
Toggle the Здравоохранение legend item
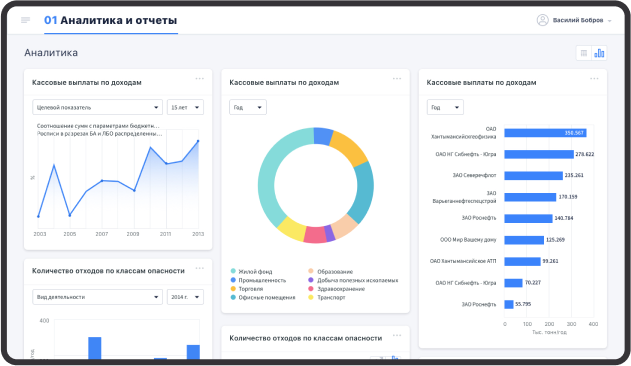coord(337,289)
